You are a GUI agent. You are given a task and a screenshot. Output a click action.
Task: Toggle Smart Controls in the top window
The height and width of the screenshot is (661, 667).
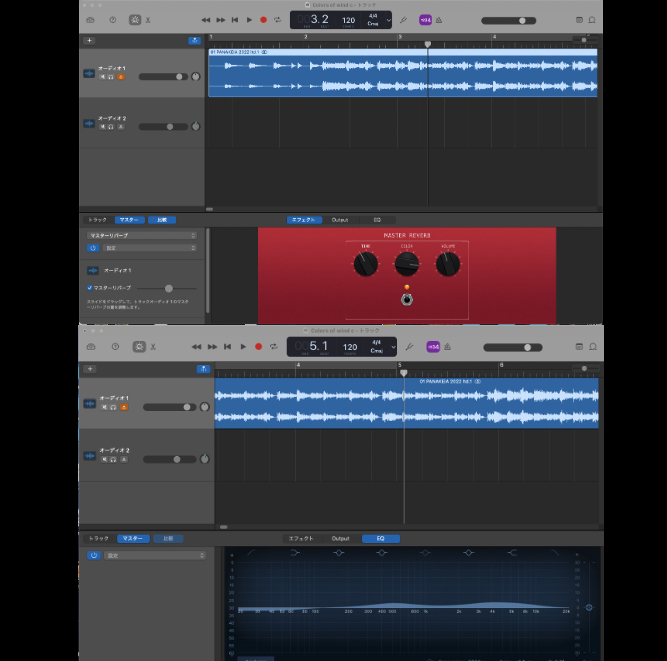click(x=135, y=20)
